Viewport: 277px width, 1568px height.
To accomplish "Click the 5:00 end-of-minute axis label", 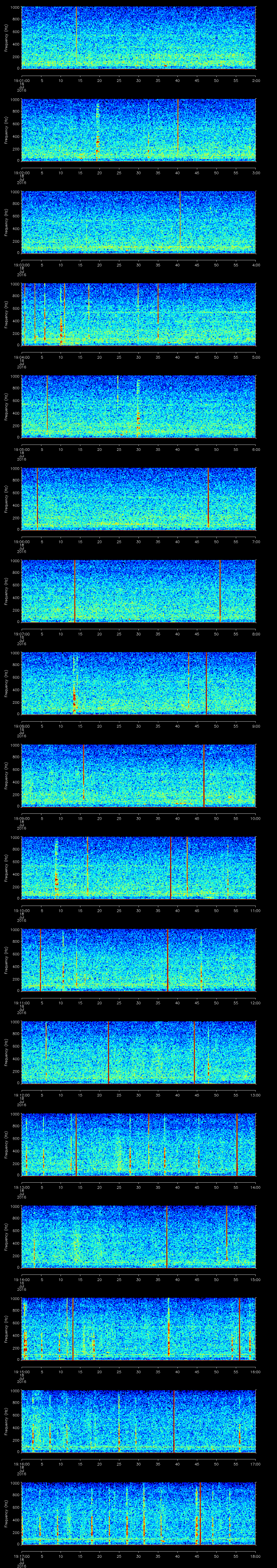I will pos(256,357).
